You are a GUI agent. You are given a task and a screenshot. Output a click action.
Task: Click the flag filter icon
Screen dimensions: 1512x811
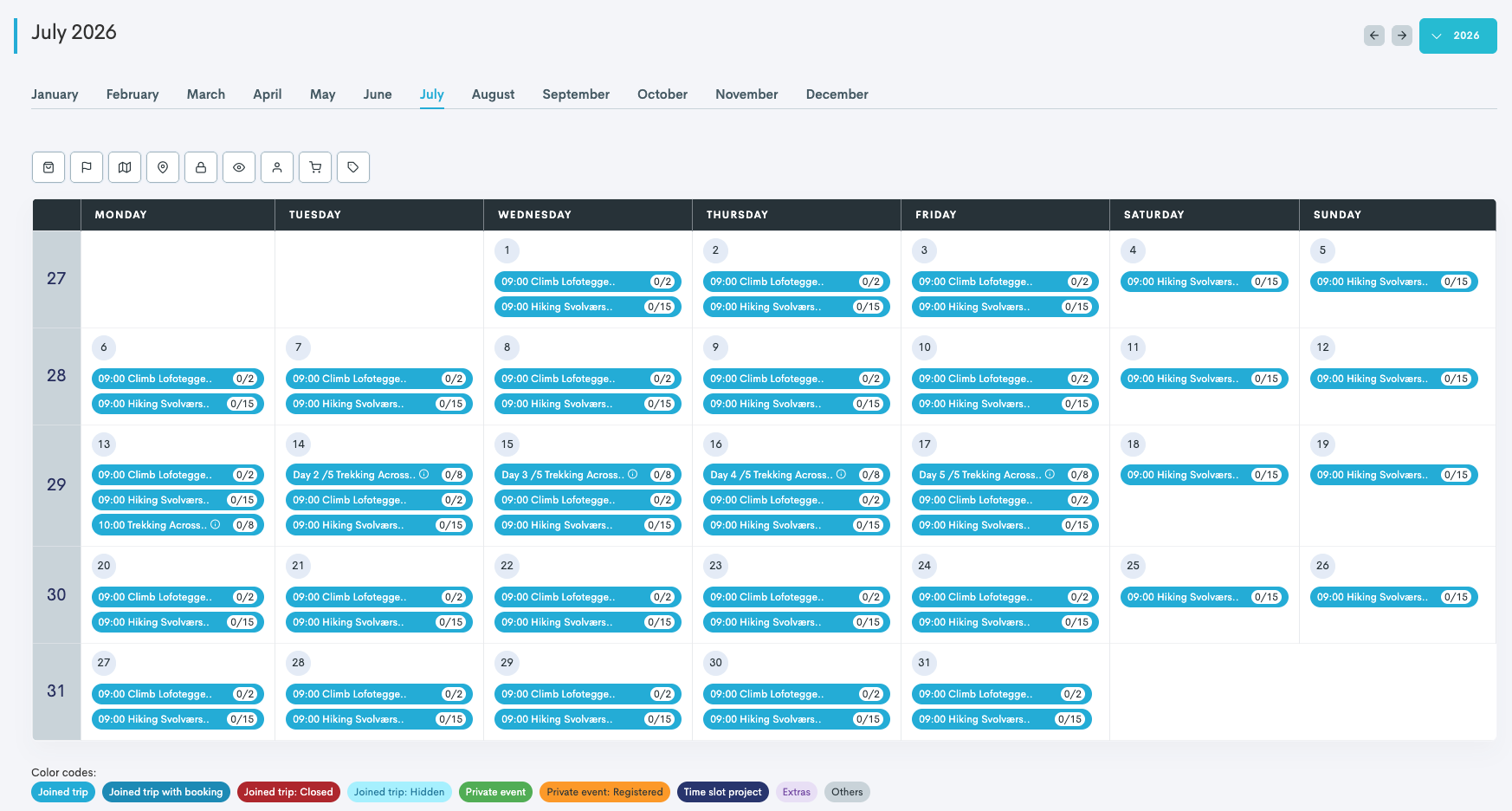[87, 167]
